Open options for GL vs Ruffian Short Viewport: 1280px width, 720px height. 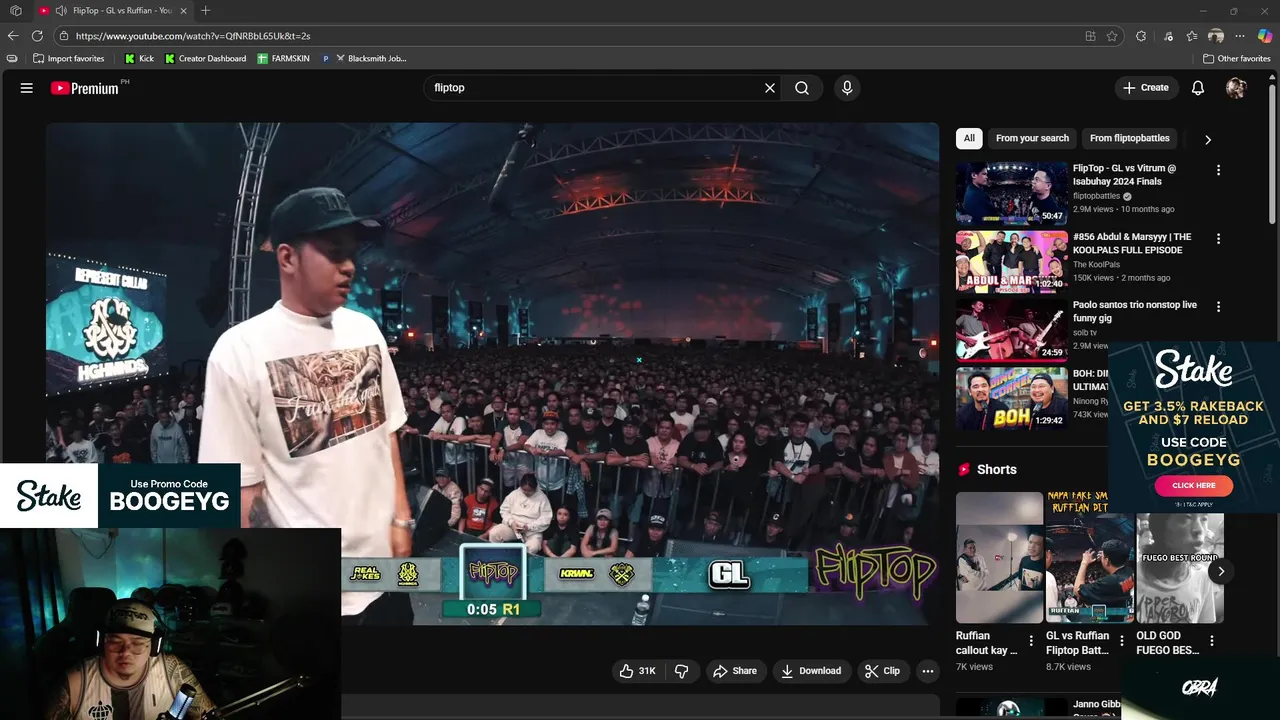pos(1122,641)
